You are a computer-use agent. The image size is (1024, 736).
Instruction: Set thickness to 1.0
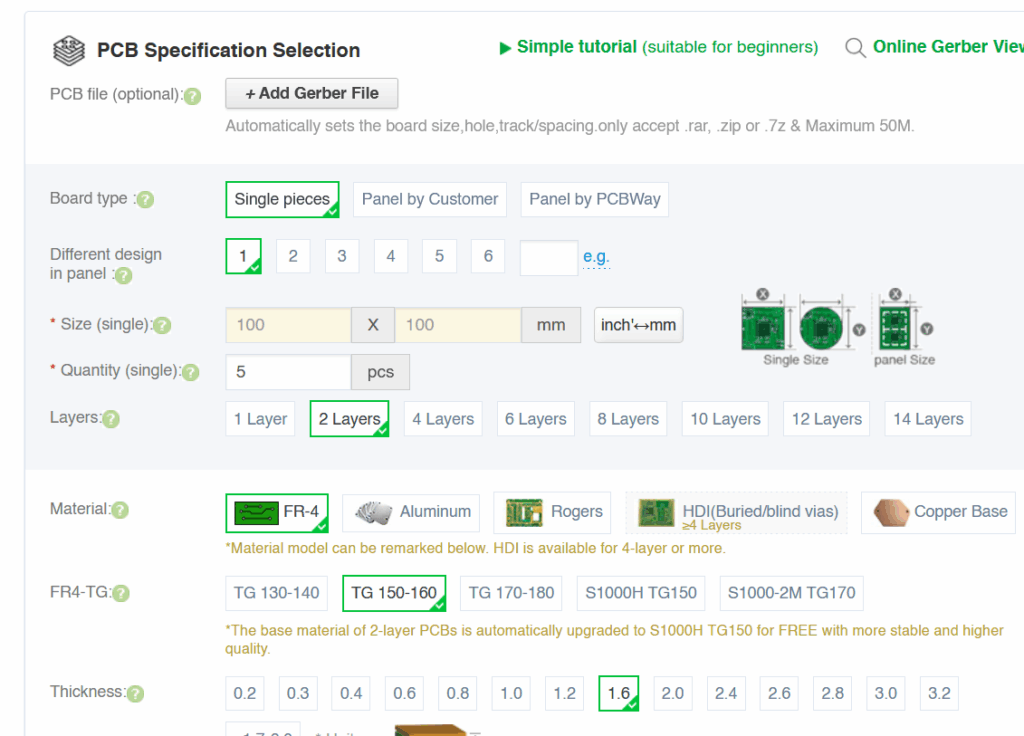pos(511,694)
